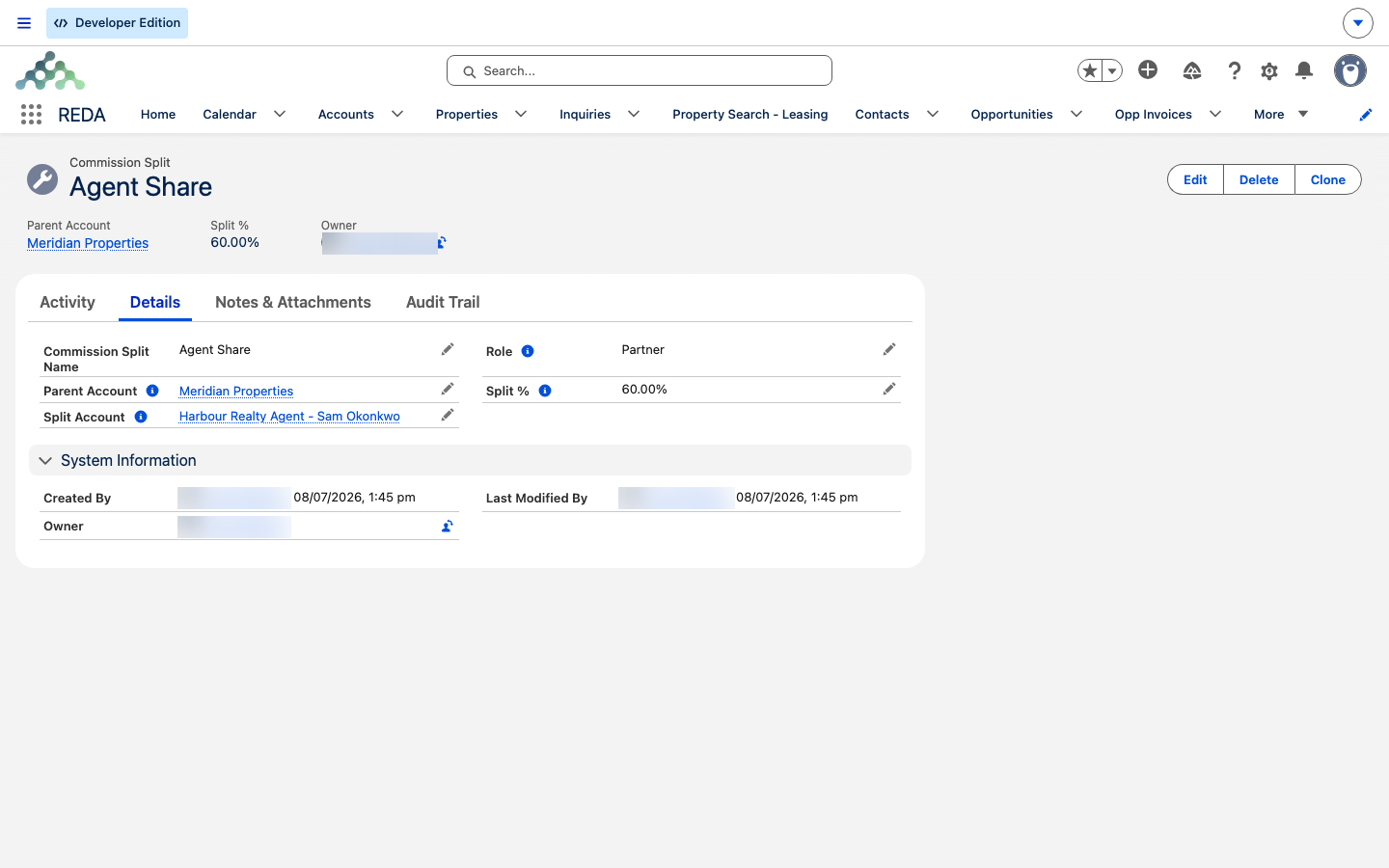Click the pencil to edit navigation bar
1389x868 pixels.
click(x=1365, y=115)
